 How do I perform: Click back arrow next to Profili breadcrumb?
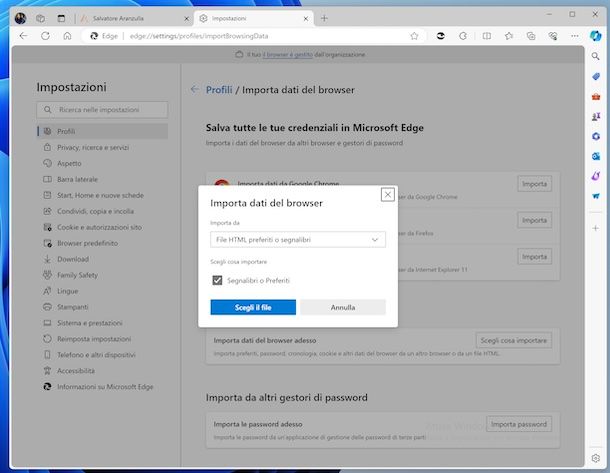[195, 89]
